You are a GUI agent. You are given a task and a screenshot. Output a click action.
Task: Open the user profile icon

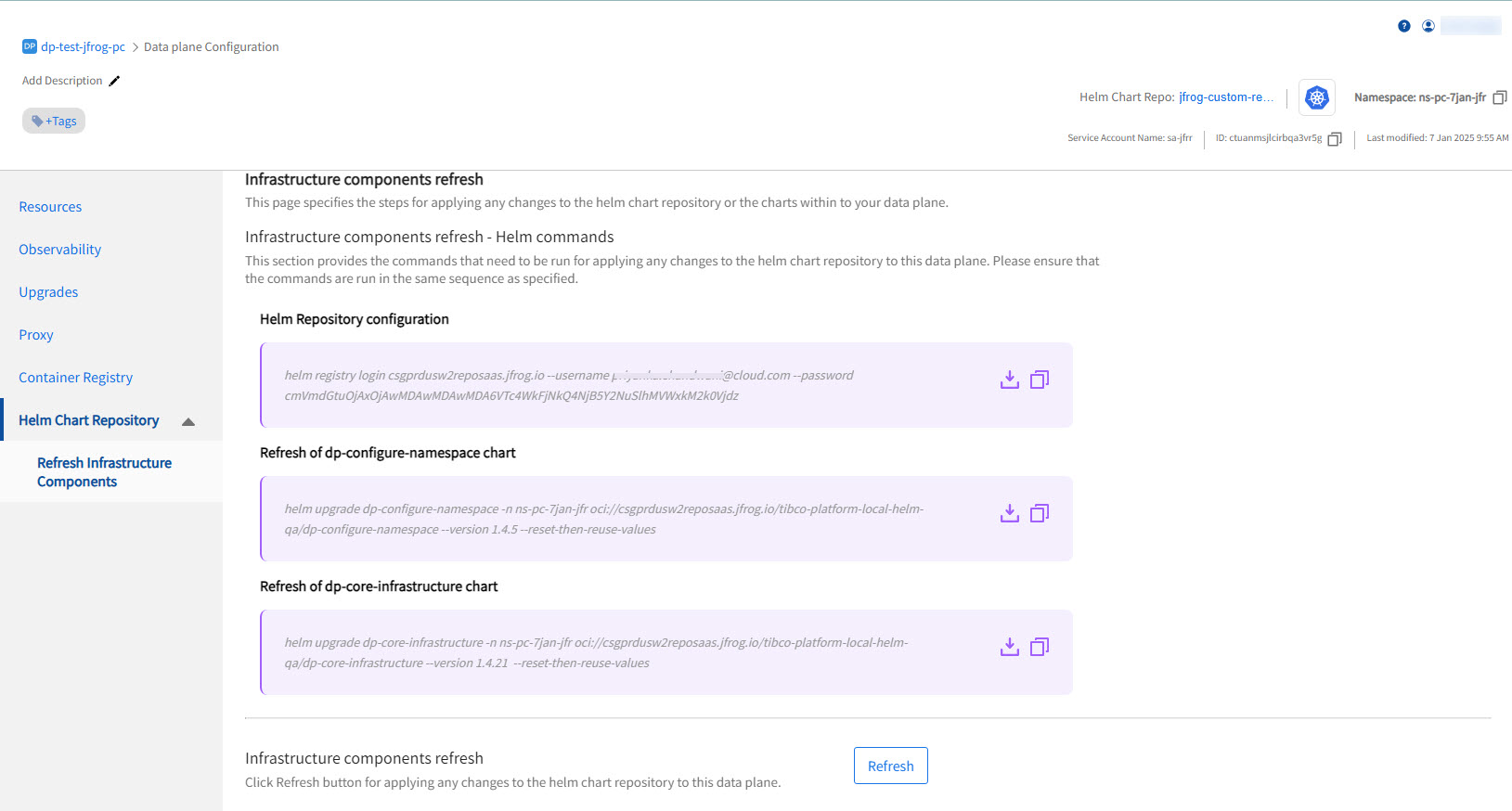coord(1428,26)
